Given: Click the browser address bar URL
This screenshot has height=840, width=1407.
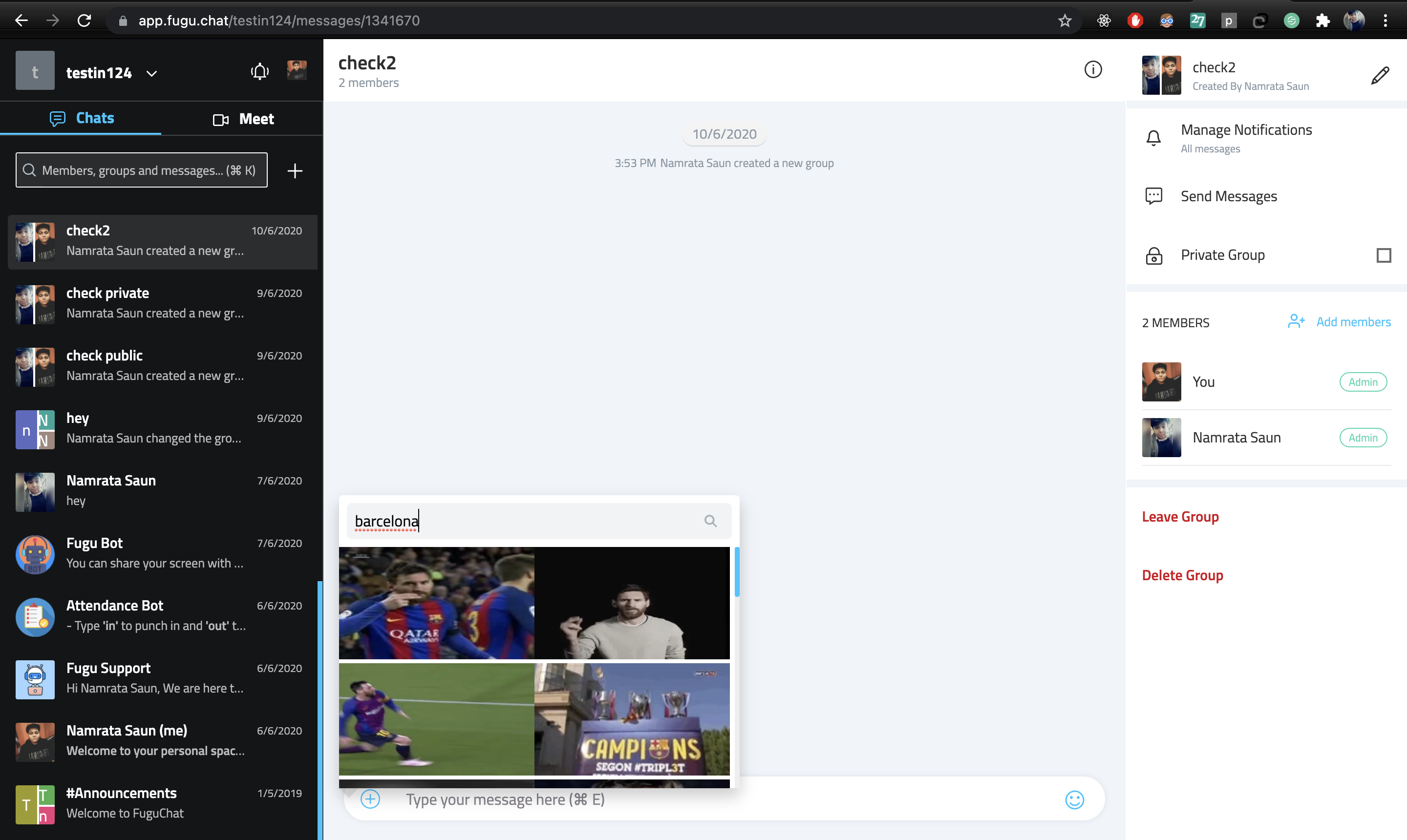Looking at the screenshot, I should pyautogui.click(x=279, y=21).
